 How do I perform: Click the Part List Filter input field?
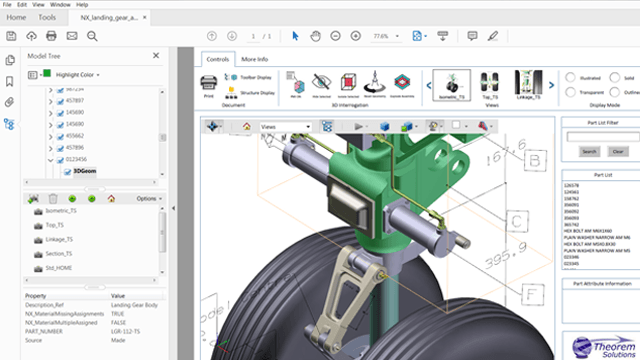(603, 137)
